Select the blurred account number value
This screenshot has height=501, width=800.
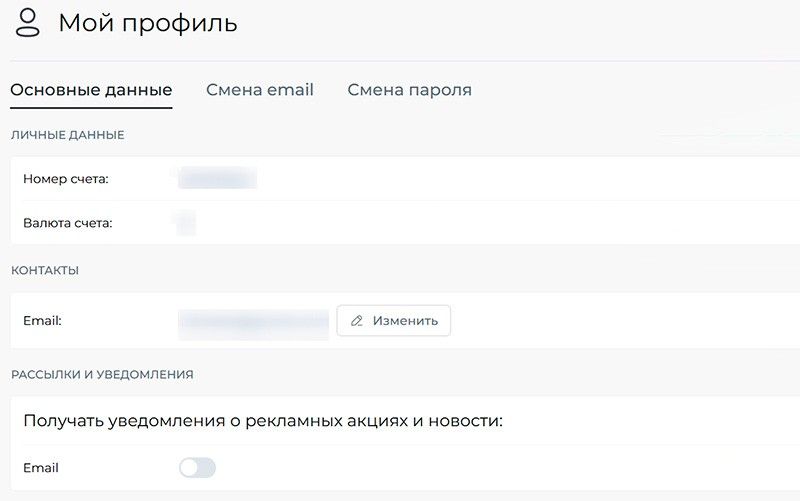217,179
